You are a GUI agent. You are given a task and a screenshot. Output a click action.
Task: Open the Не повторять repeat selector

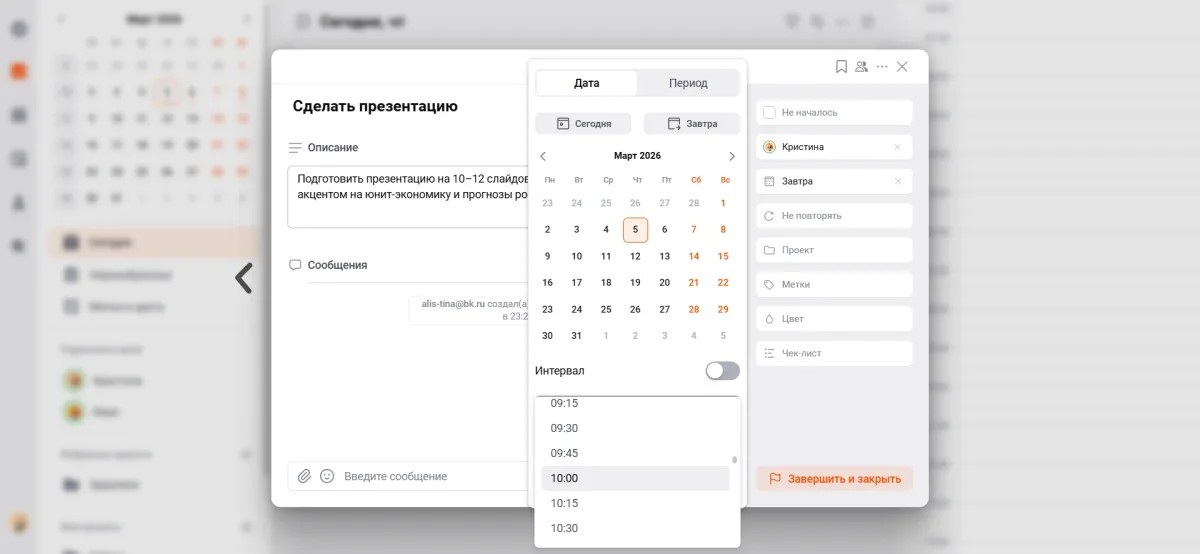click(x=833, y=216)
